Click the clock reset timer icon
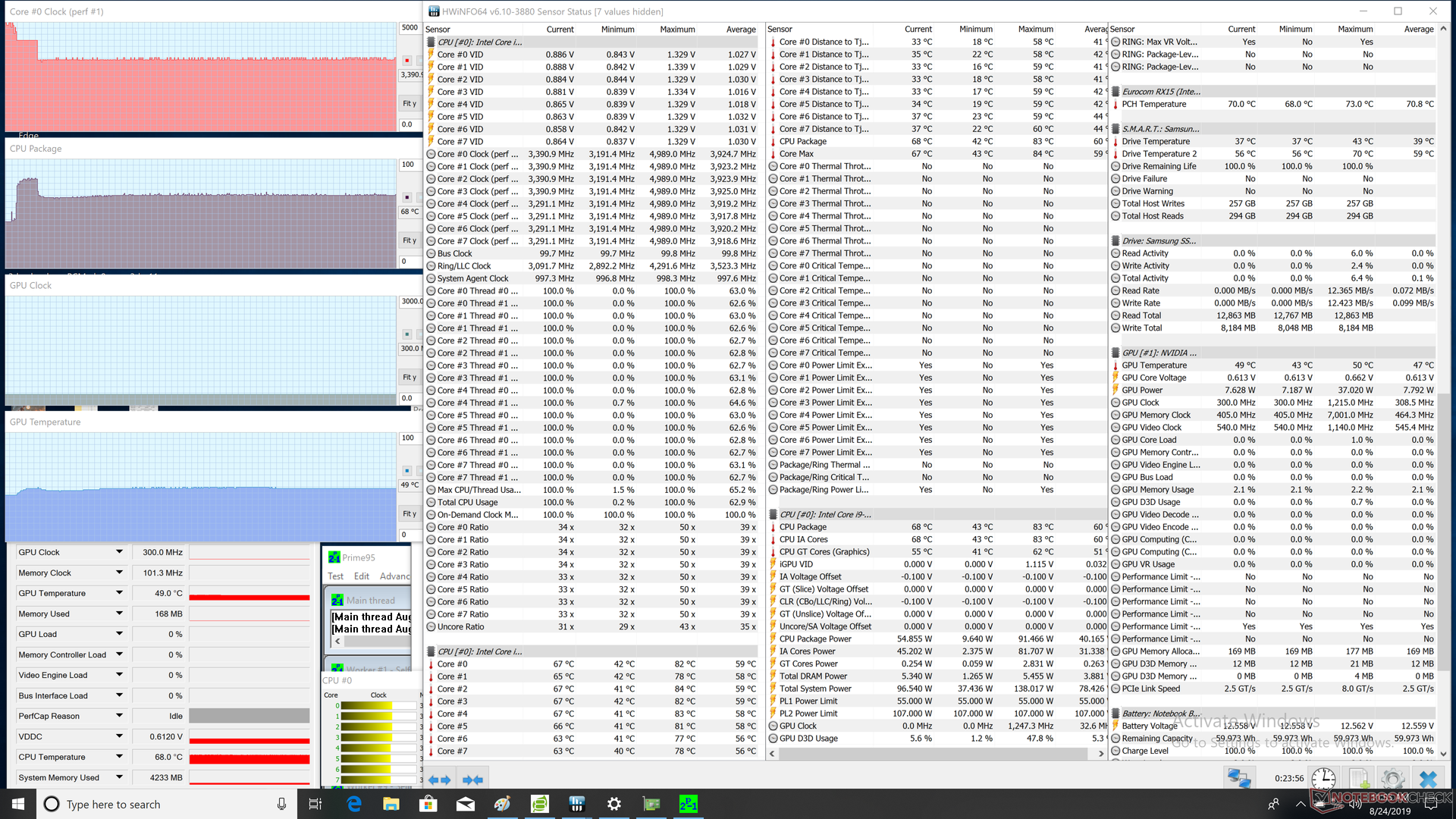This screenshot has width=1456, height=819. click(1323, 779)
